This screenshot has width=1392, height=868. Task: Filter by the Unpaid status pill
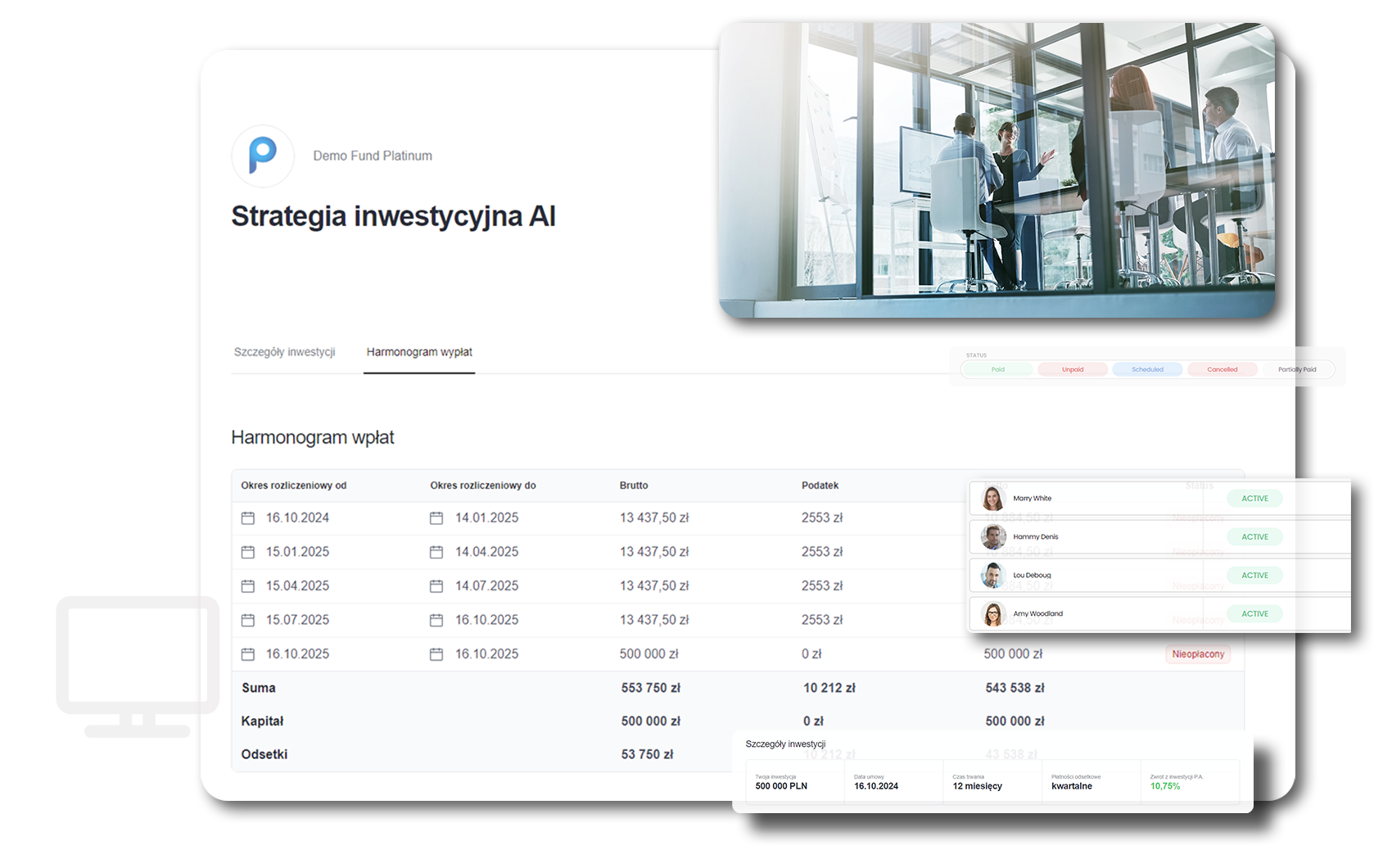(1073, 369)
